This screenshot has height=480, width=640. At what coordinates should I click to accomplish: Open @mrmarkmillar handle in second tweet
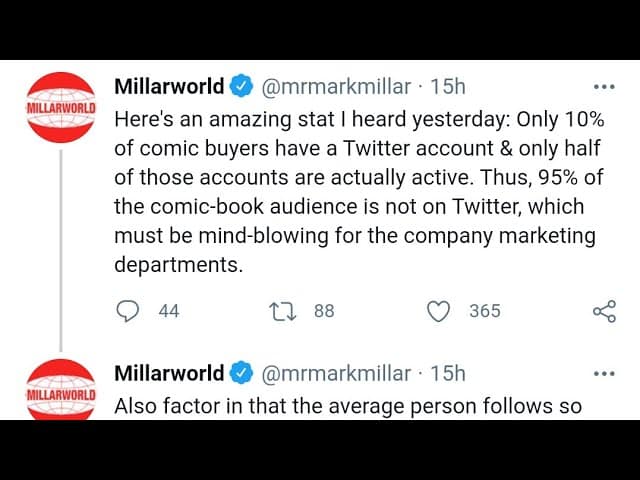point(335,374)
